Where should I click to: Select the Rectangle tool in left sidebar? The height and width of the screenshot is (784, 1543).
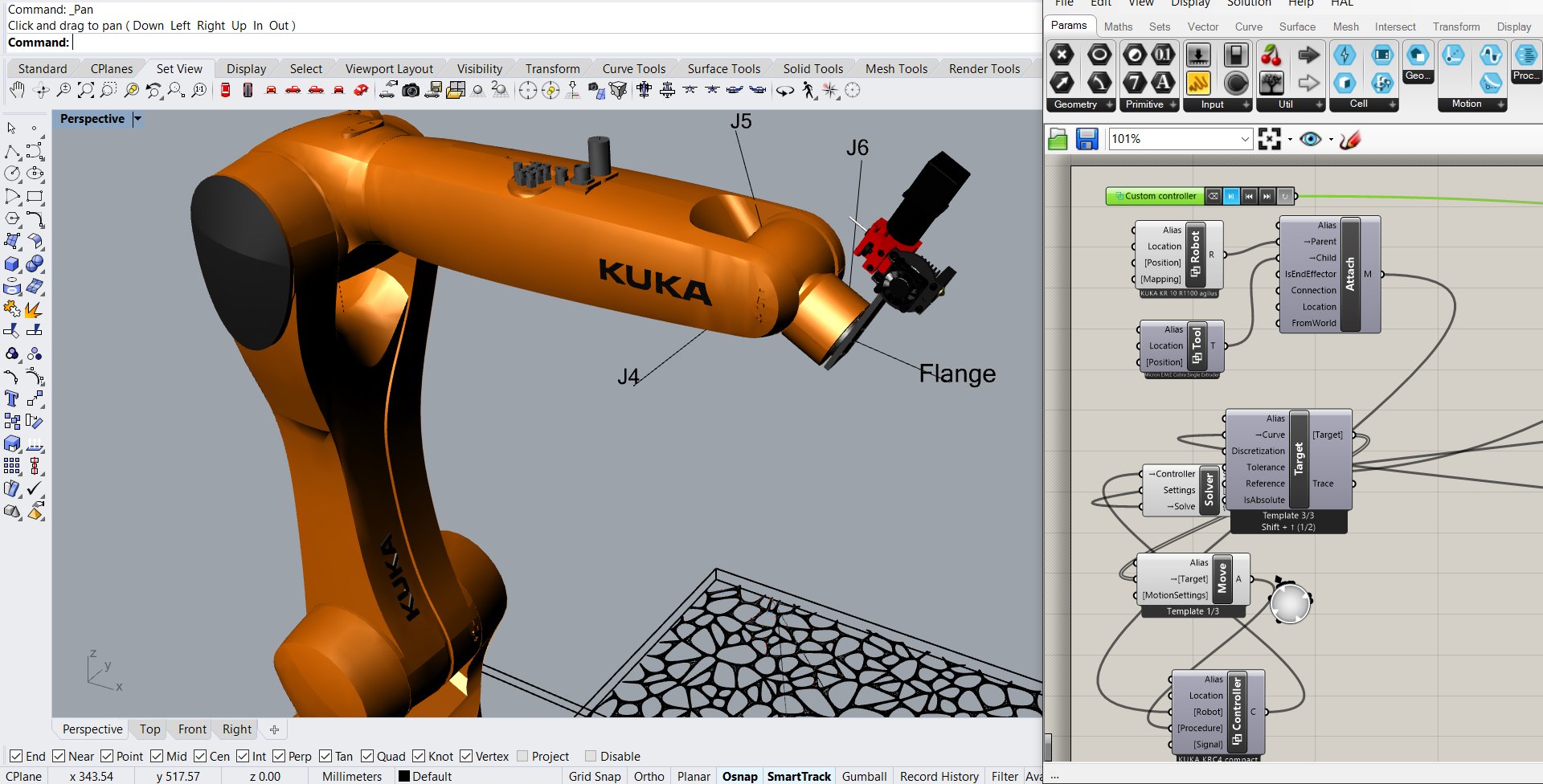coord(35,196)
